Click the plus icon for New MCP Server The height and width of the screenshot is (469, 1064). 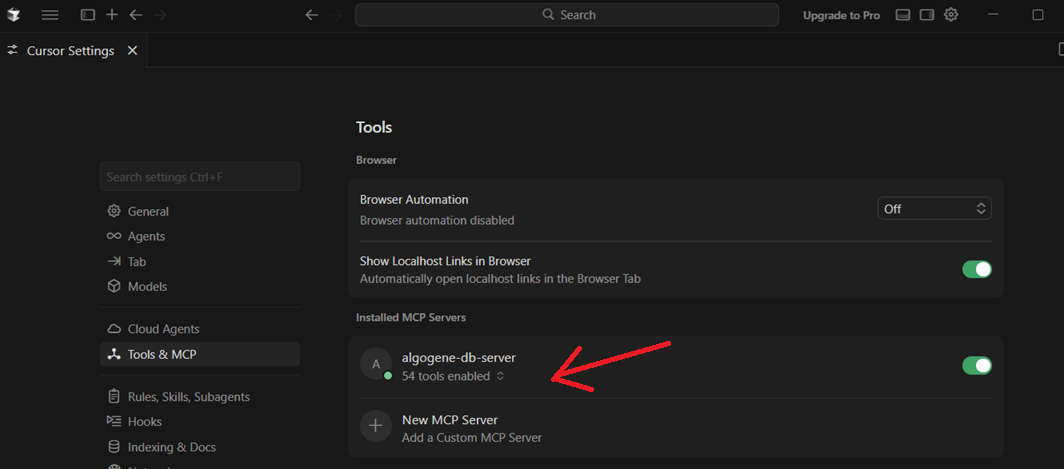pyautogui.click(x=376, y=426)
